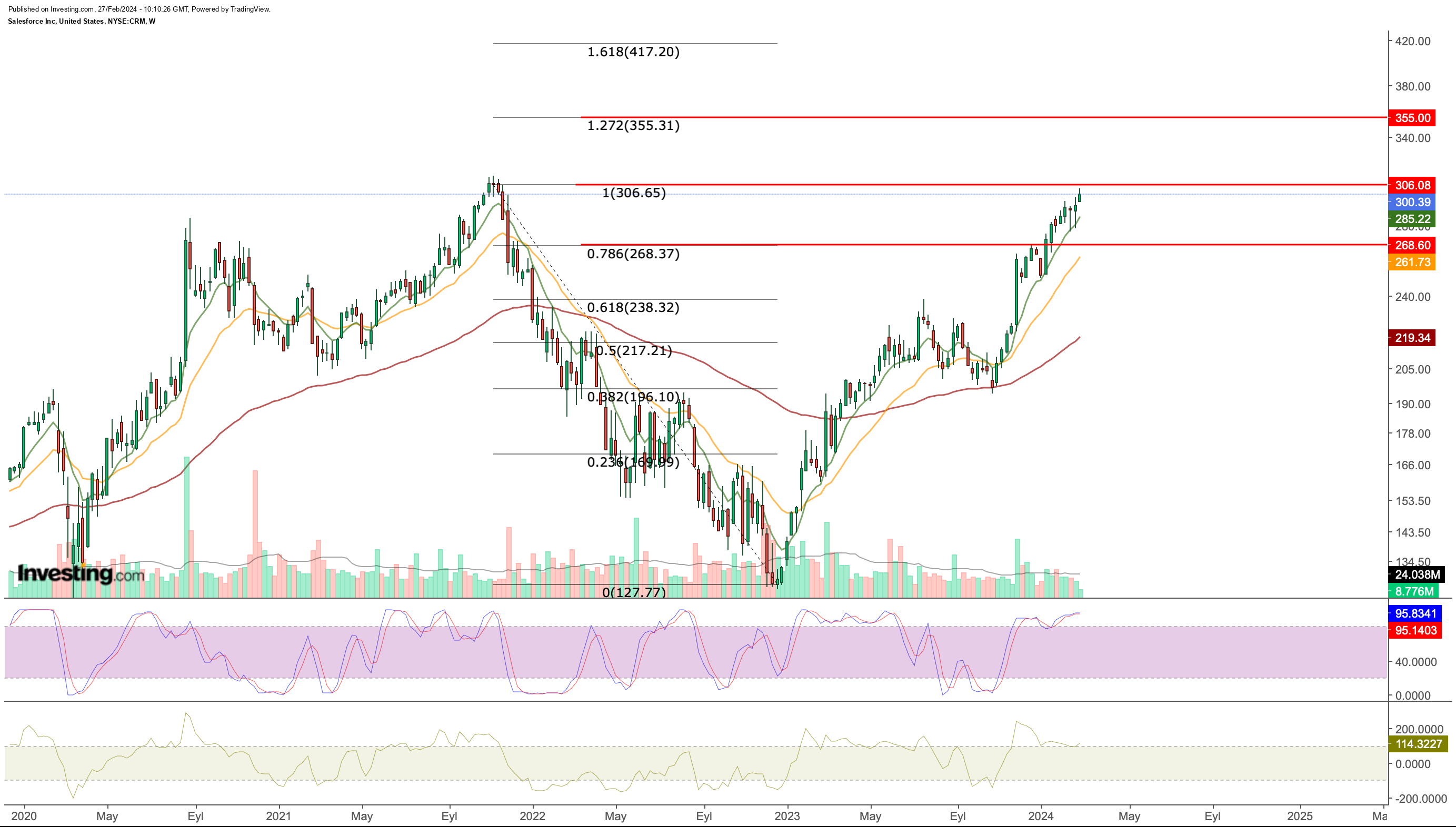Click the 1.618(417.20) Fibonacci label
Image resolution: width=1456 pixels, height=827 pixels.
[x=633, y=52]
